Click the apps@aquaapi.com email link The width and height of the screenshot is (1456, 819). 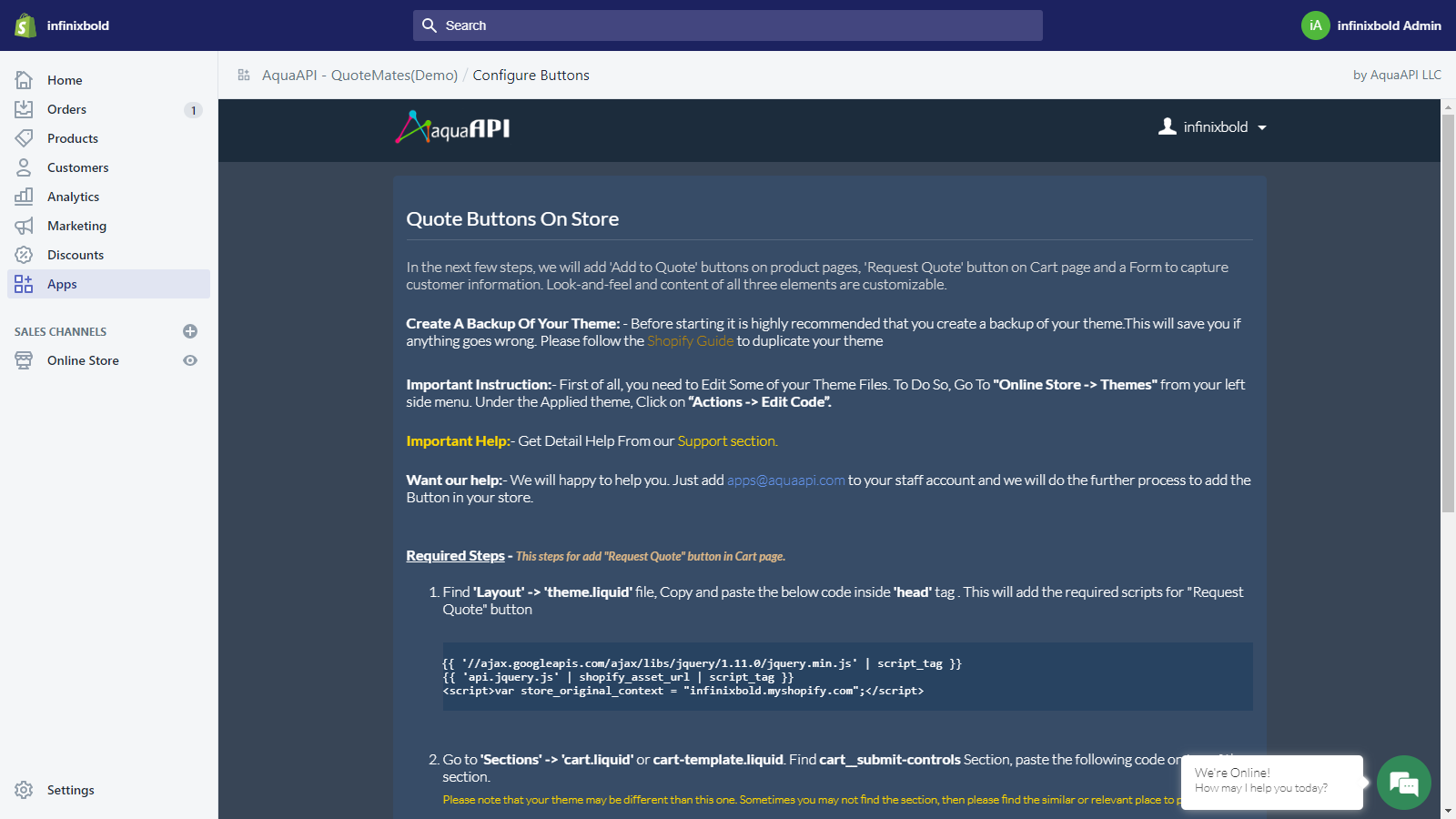tap(786, 480)
